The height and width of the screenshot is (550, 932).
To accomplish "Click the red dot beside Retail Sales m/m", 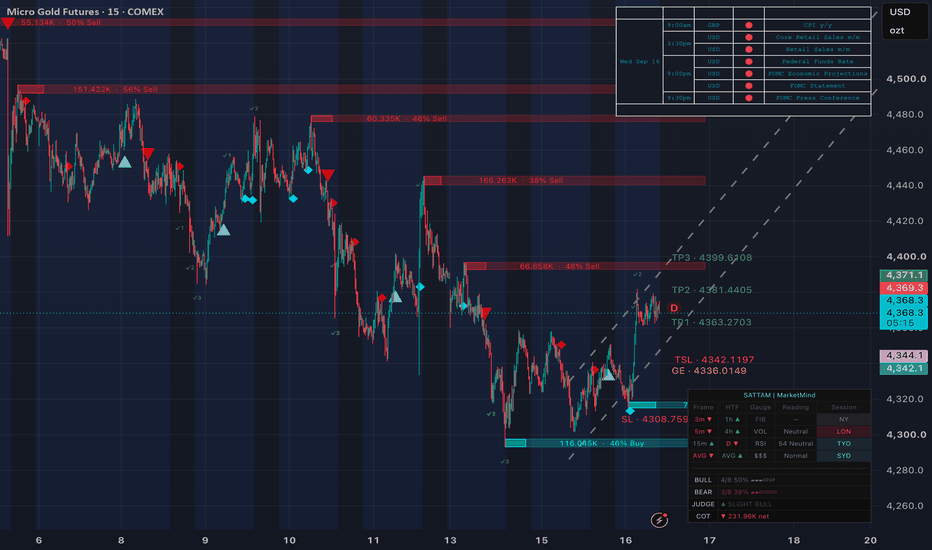I will (749, 49).
